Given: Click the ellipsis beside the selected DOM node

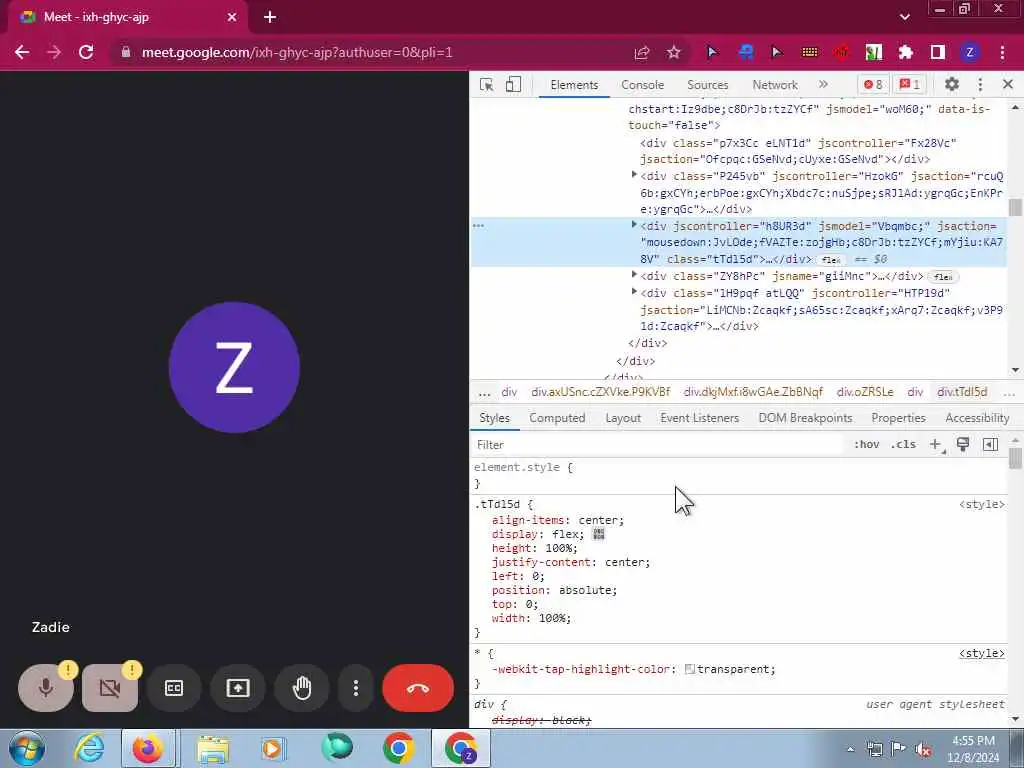Looking at the screenshot, I should (x=479, y=225).
